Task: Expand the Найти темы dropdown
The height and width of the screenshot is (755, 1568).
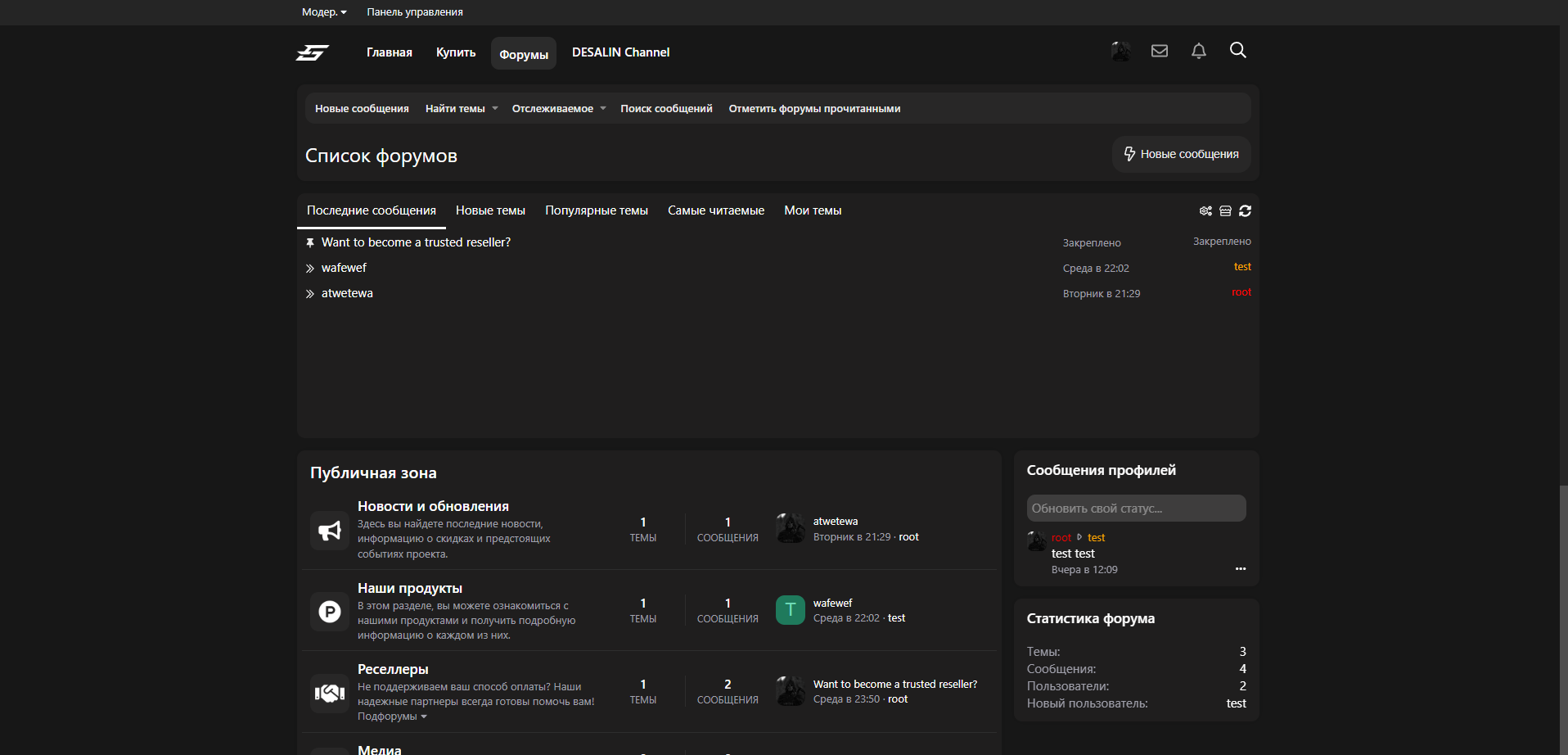Action: click(461, 109)
